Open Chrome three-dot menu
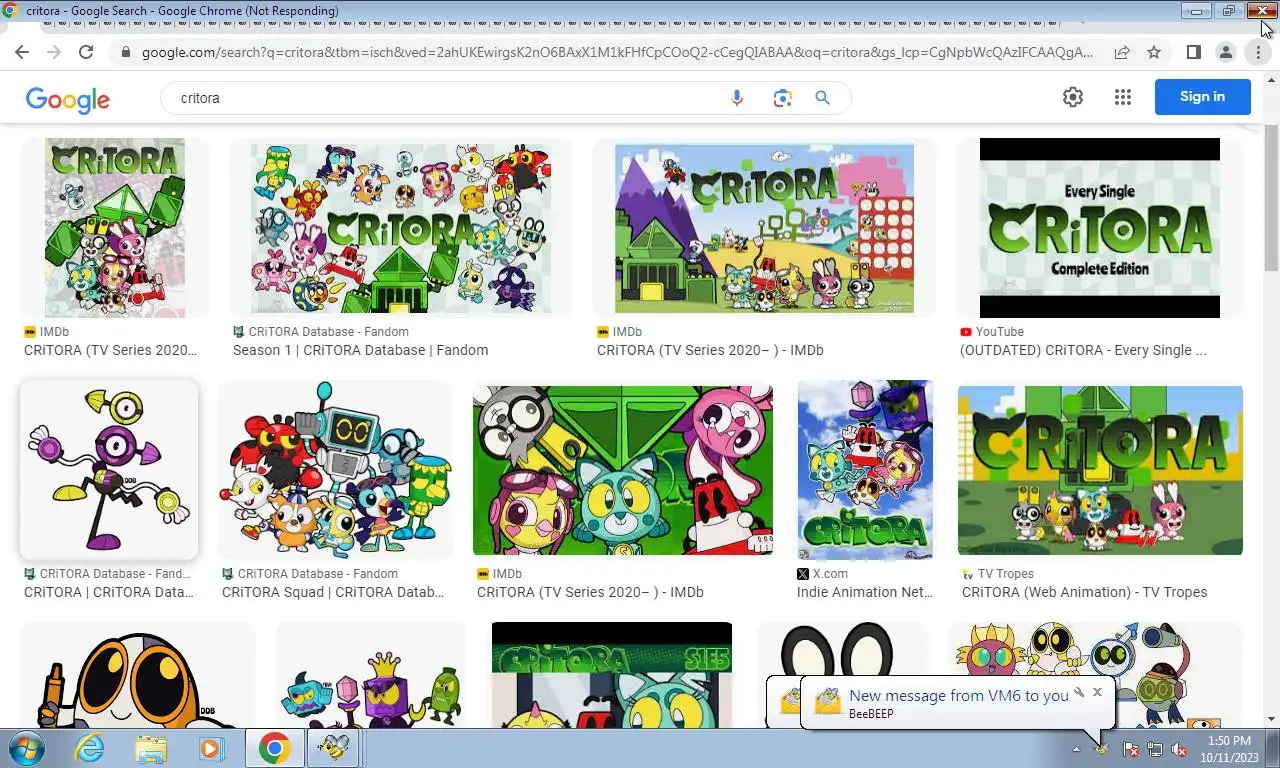 tap(1258, 52)
